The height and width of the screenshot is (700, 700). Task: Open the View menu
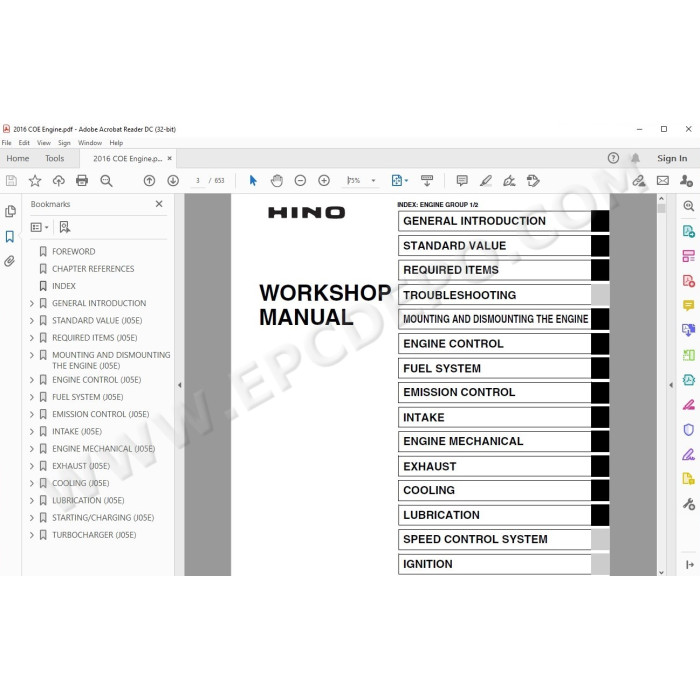pos(44,143)
